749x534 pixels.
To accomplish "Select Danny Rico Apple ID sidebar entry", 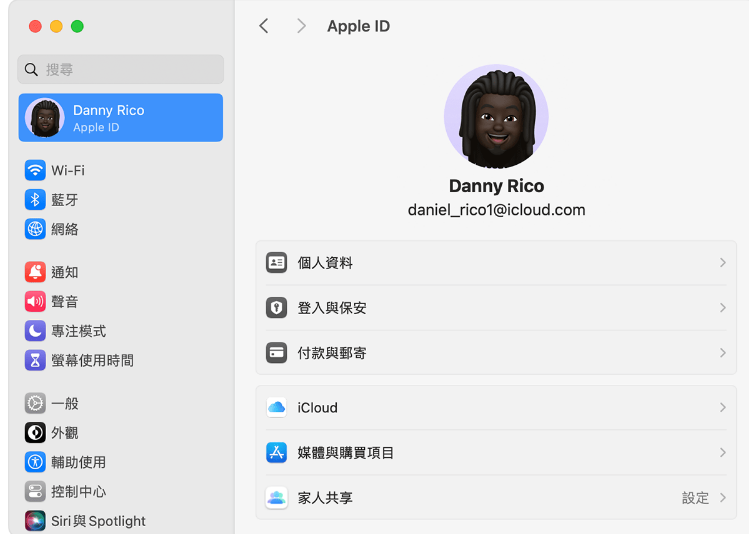I will coord(121,117).
